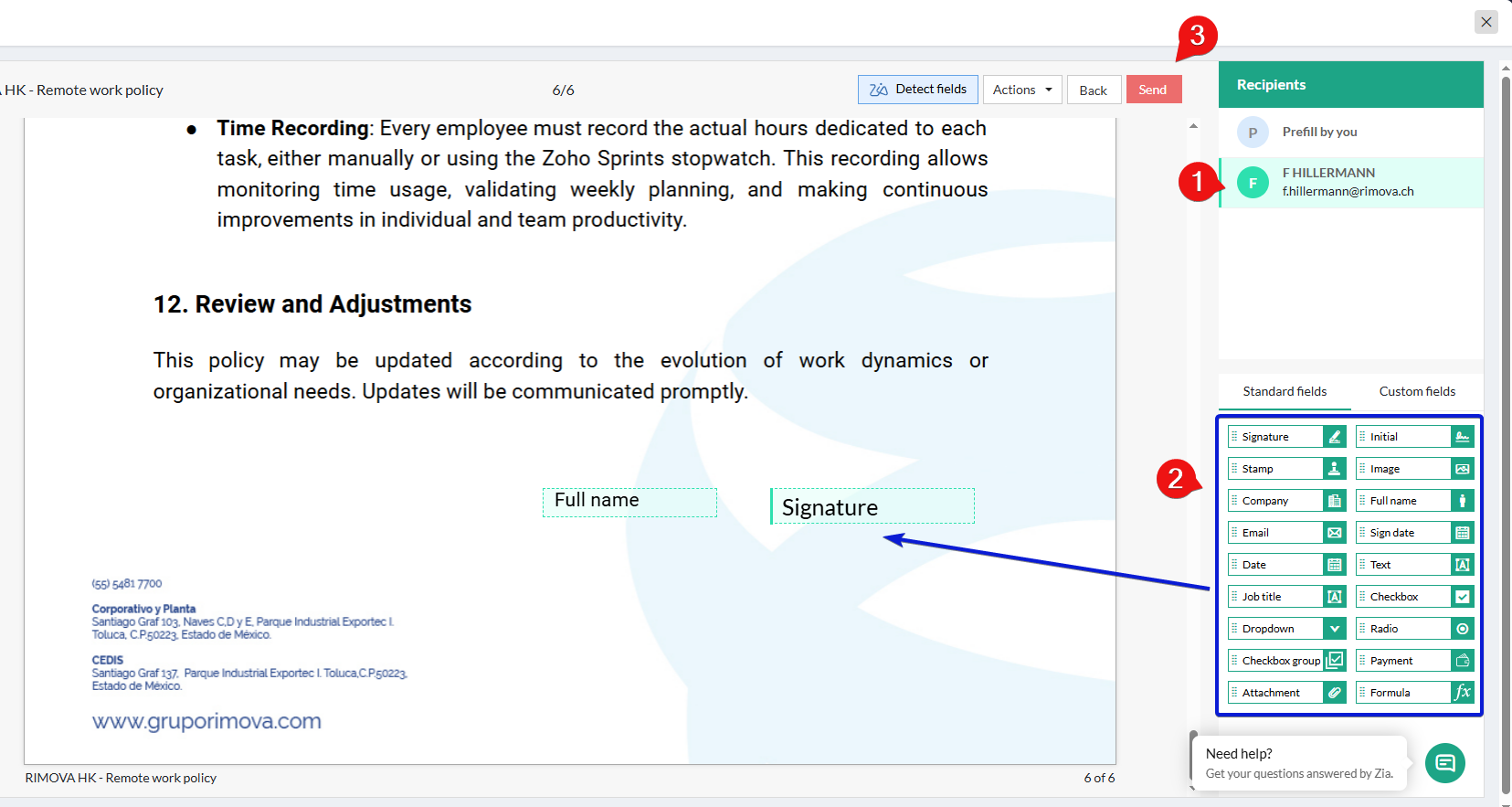Select the Formula fx field
This screenshot has height=807, width=1512.
(1462, 693)
